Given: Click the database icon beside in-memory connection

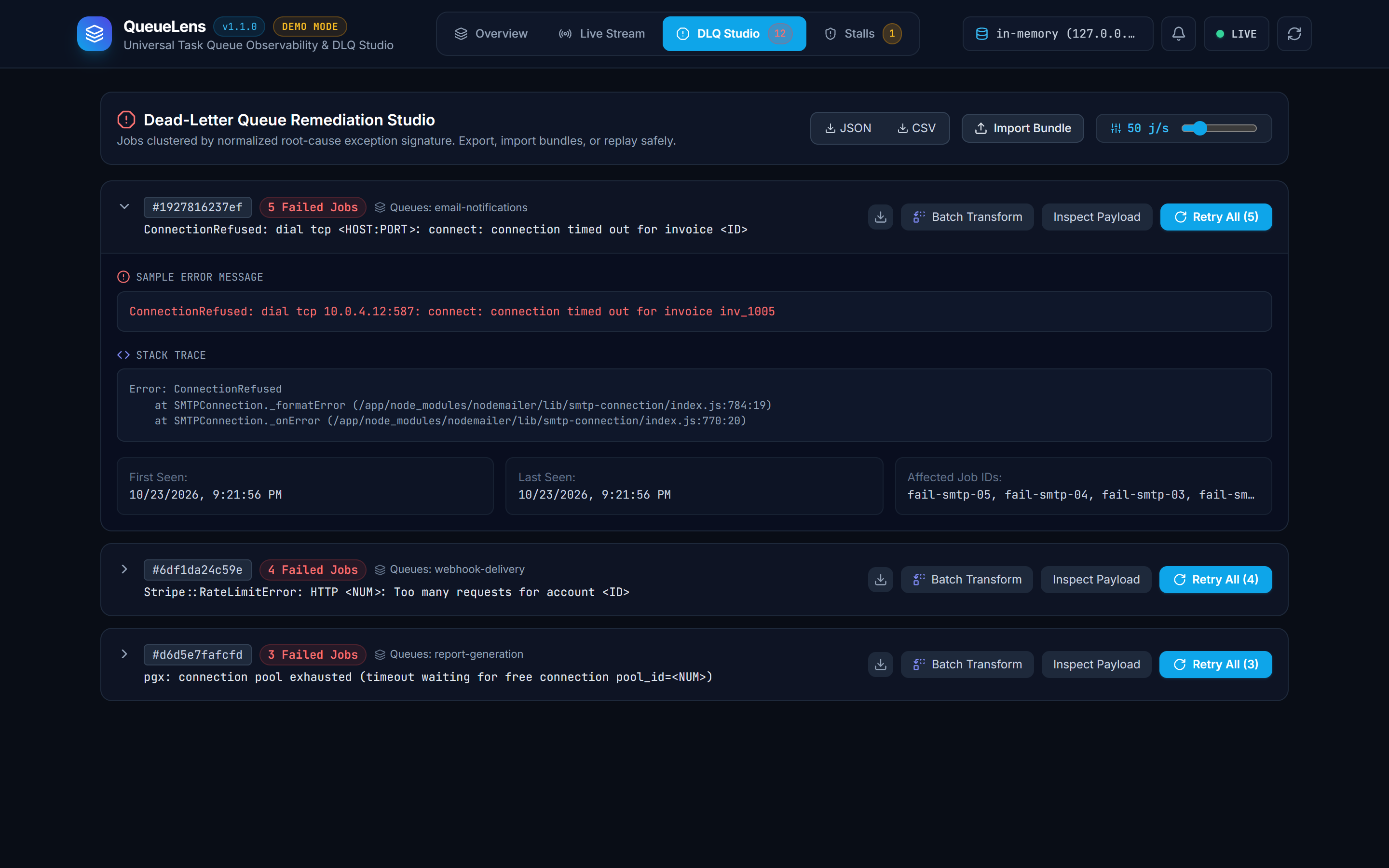Looking at the screenshot, I should tap(982, 34).
